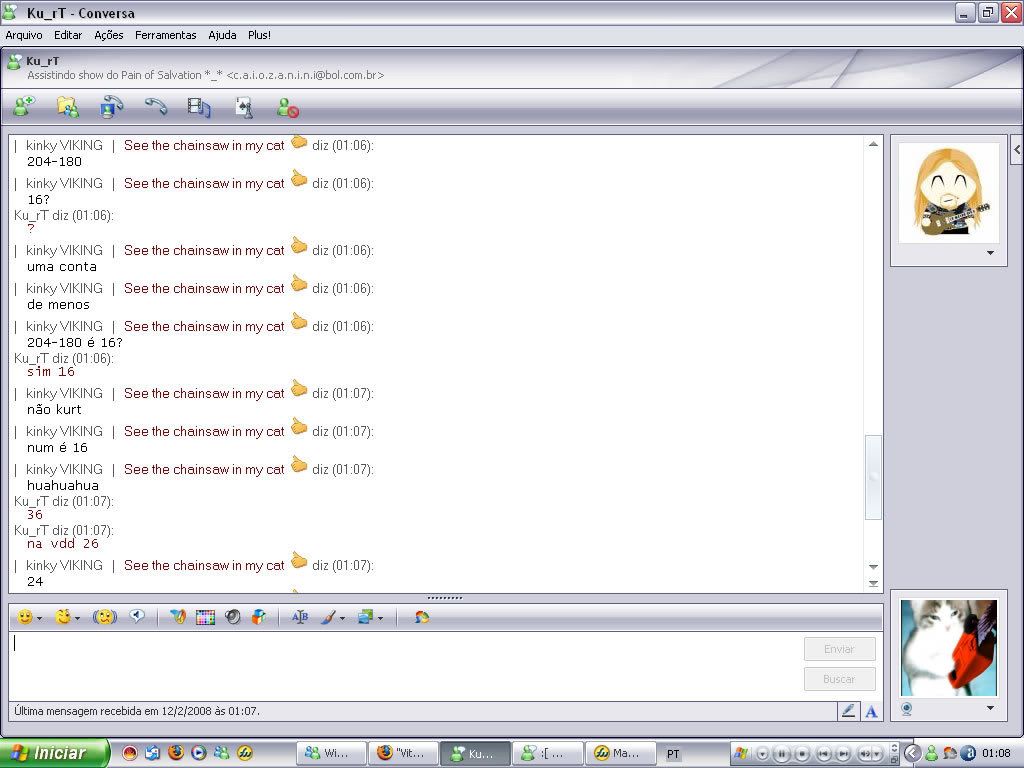The image size is (1024, 768).
Task: Open the Ajuda menu
Action: coord(222,35)
